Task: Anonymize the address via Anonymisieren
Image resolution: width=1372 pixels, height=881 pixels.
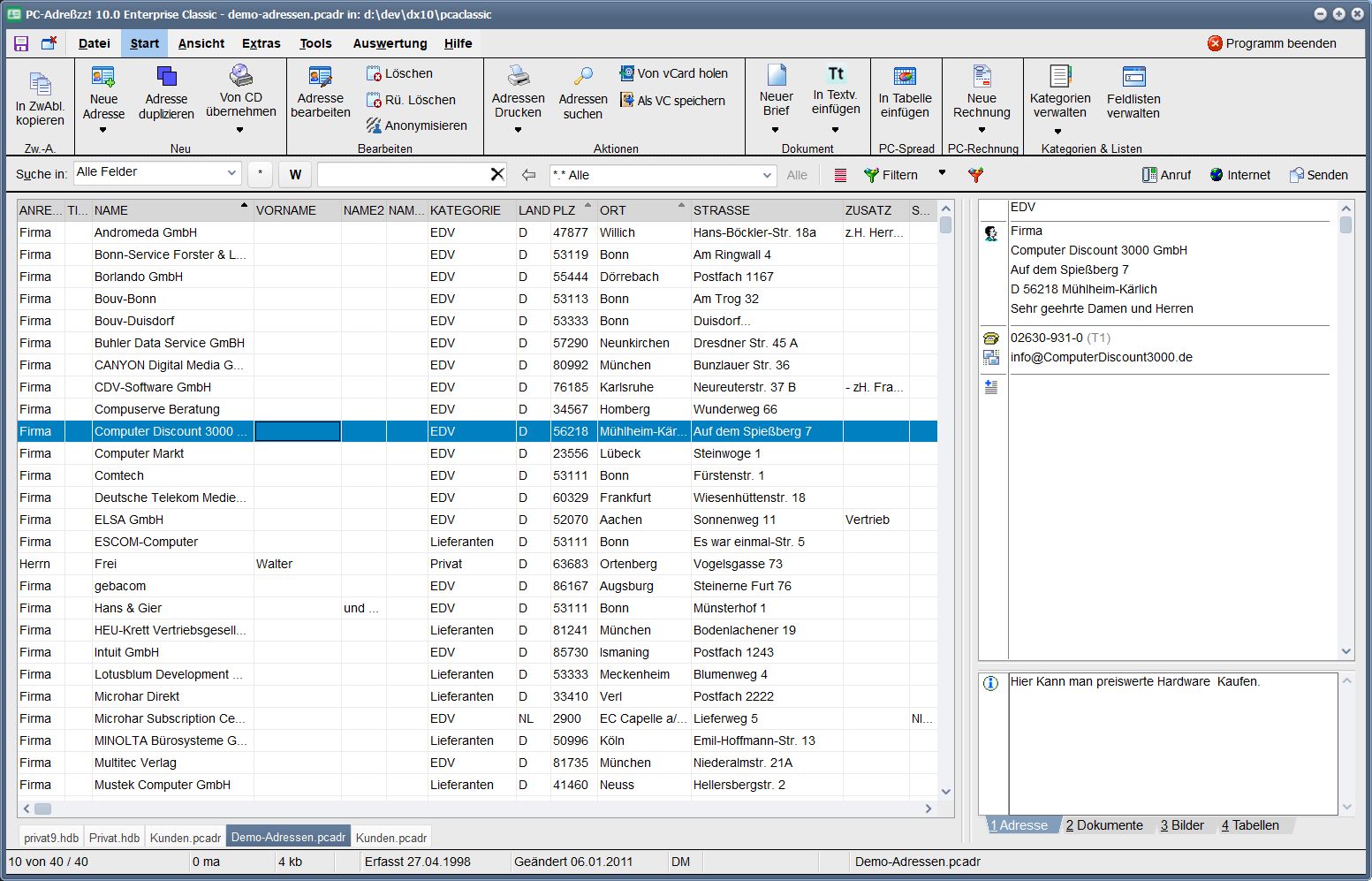Action: [x=417, y=125]
